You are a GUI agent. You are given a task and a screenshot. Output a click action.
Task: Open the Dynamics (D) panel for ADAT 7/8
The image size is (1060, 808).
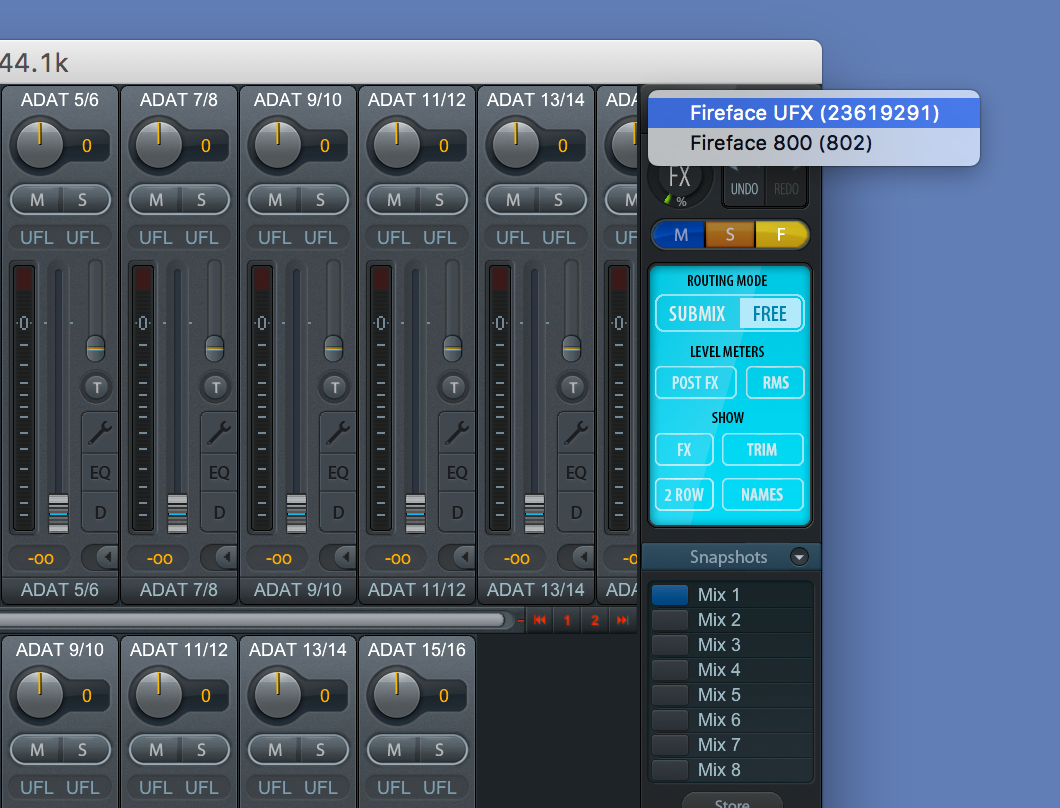(x=219, y=513)
